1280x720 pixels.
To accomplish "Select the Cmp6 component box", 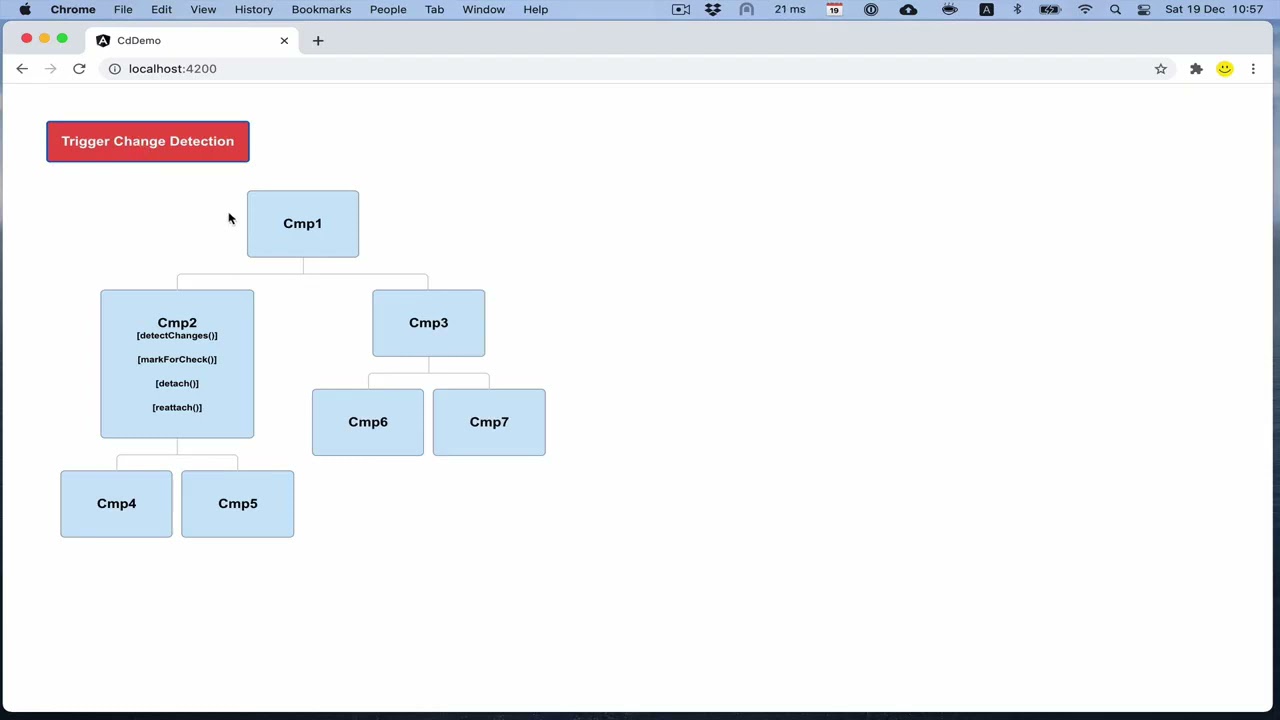I will pos(368,422).
